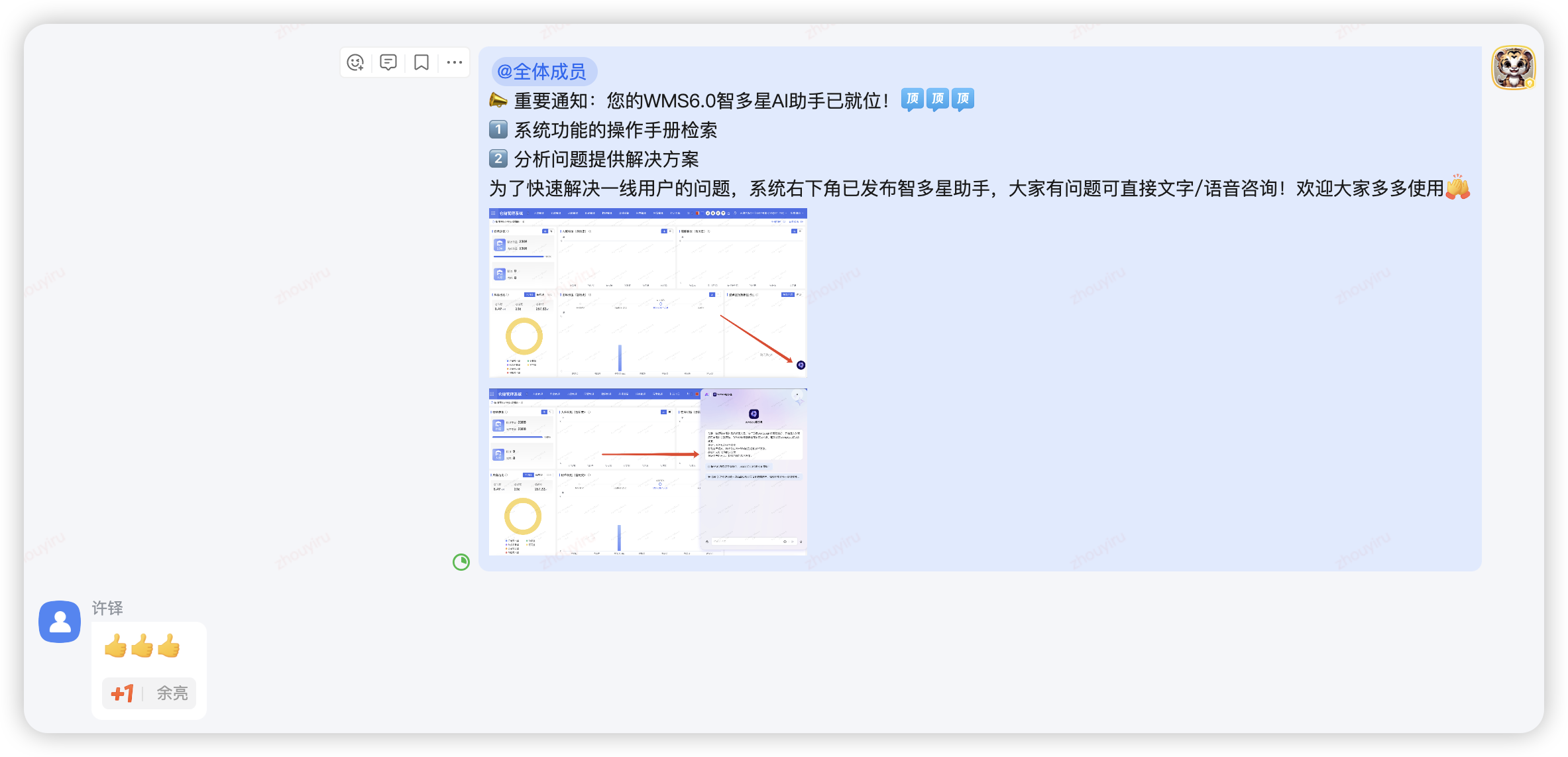Image resolution: width=1568 pixels, height=757 pixels.
Task: Click the 重要通知 headline text line
Action: click(701, 101)
